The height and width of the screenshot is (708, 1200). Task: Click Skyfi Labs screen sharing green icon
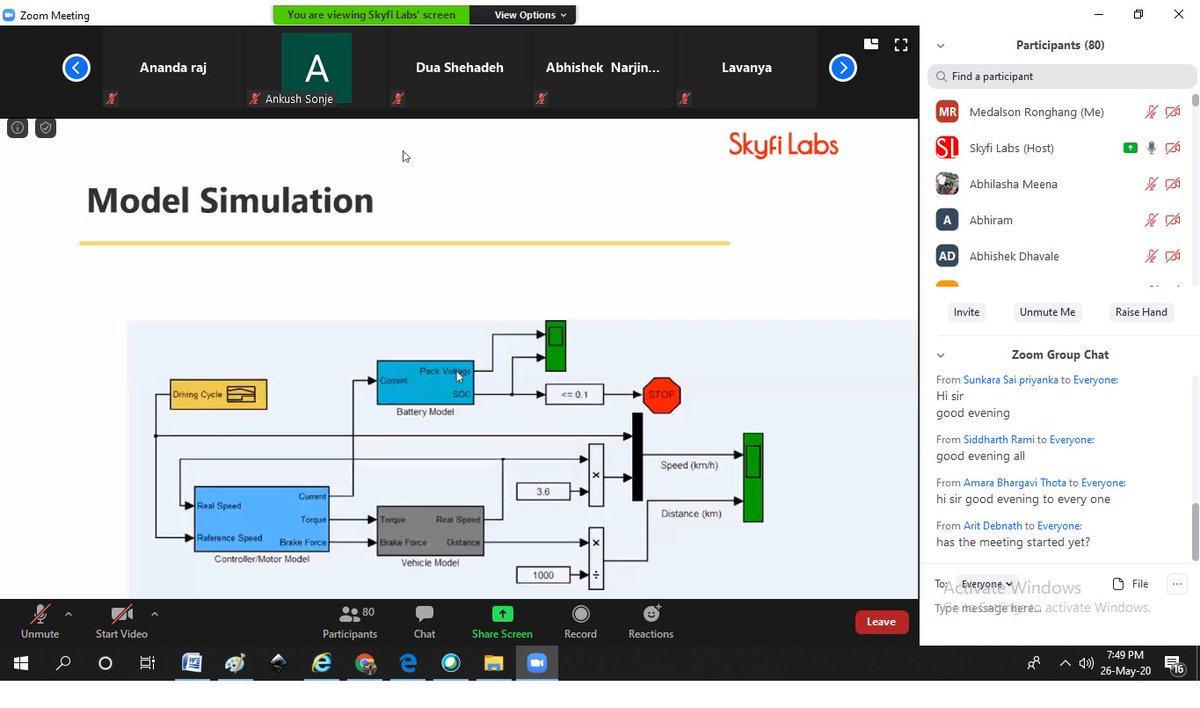pyautogui.click(x=1130, y=148)
